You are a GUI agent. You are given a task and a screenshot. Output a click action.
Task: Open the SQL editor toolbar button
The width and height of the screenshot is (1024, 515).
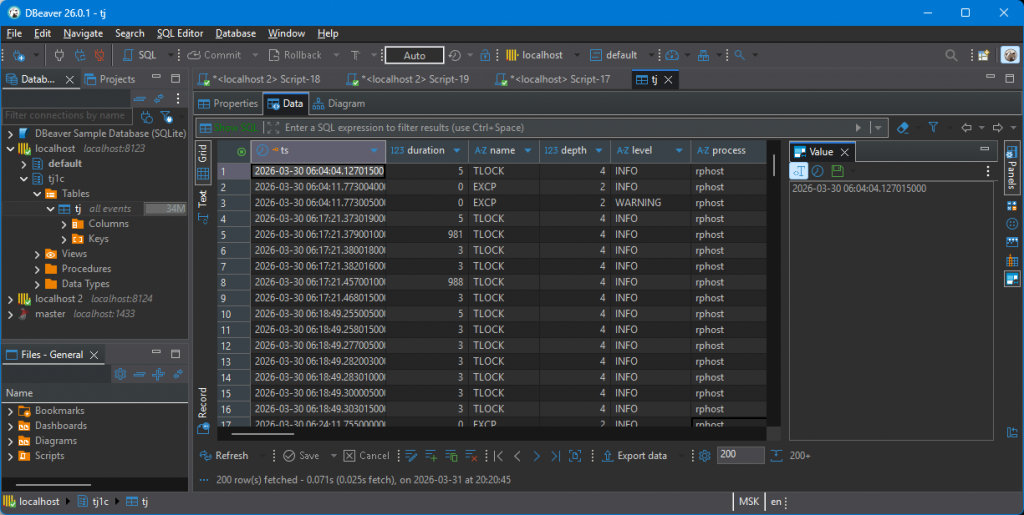click(x=141, y=55)
